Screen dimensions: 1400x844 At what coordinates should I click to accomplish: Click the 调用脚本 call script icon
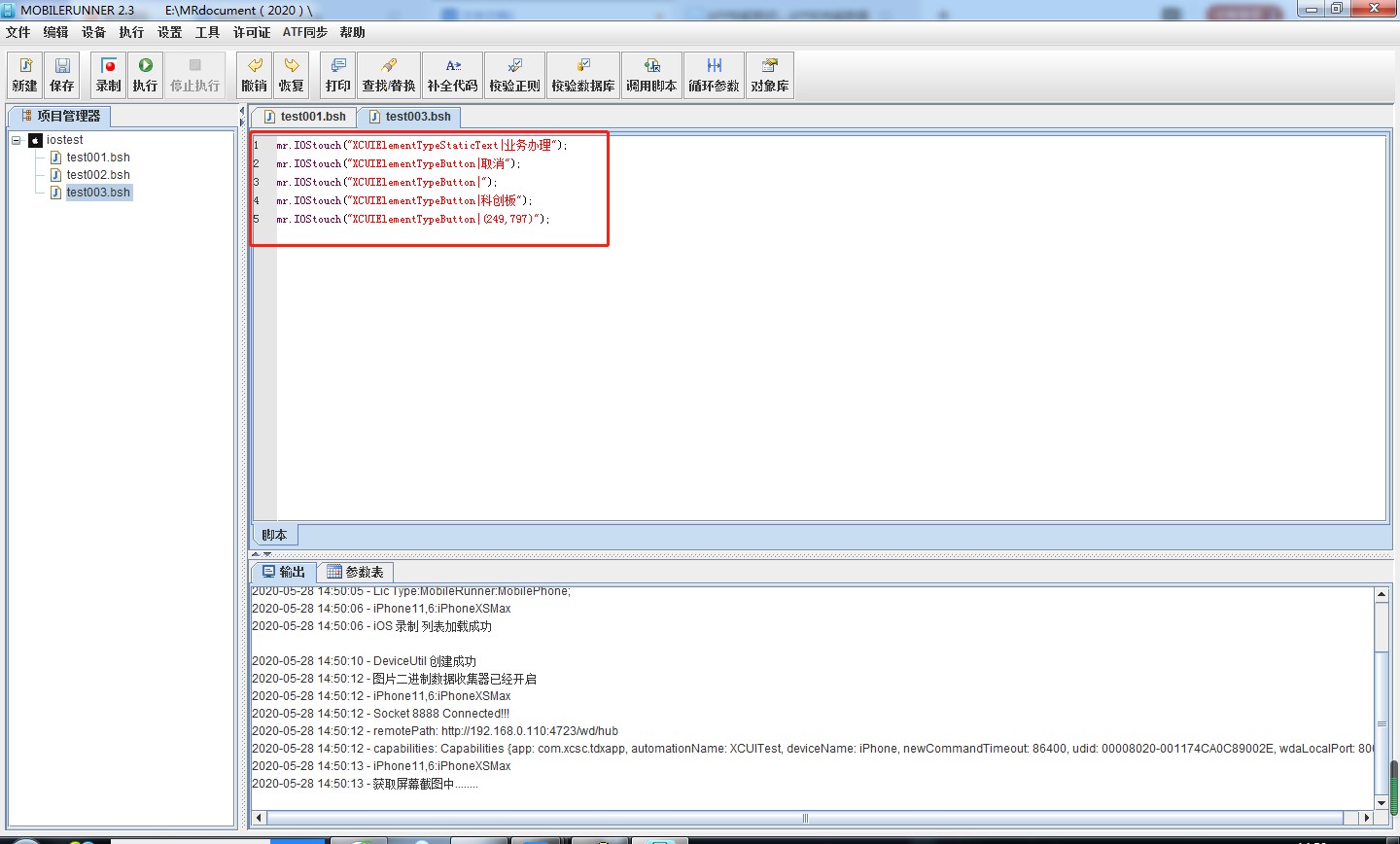(x=651, y=75)
